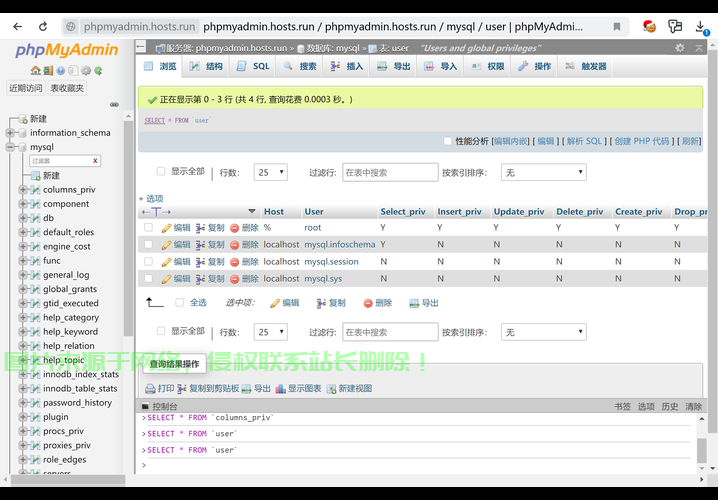Click the Favorites tables button

click(67, 88)
